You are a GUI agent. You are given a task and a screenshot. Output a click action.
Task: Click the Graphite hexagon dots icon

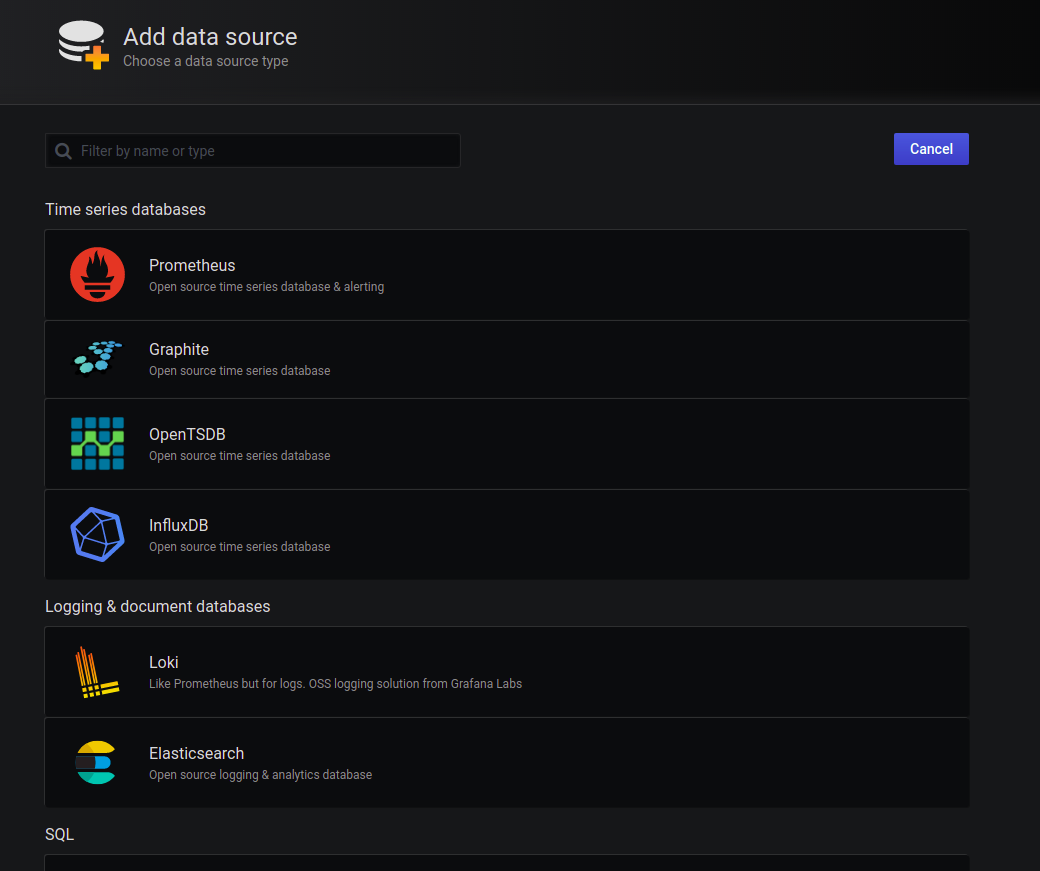coord(98,358)
